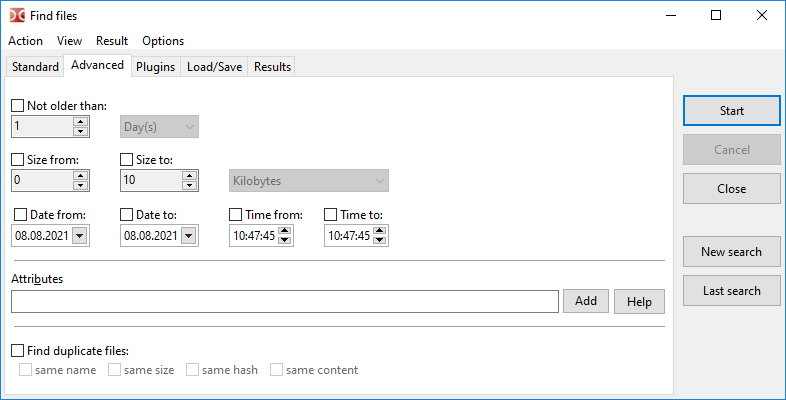Increase the Not older than spinner value
This screenshot has height=400, width=786.
click(x=80, y=121)
